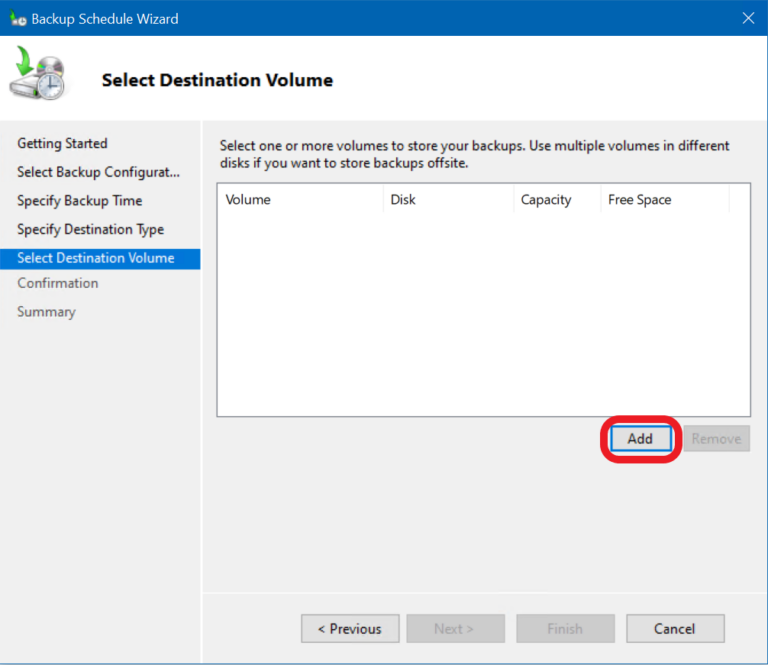Click the Backup Schedule Wizard title icon
Viewport: 768px width, 665px height.
18,19
